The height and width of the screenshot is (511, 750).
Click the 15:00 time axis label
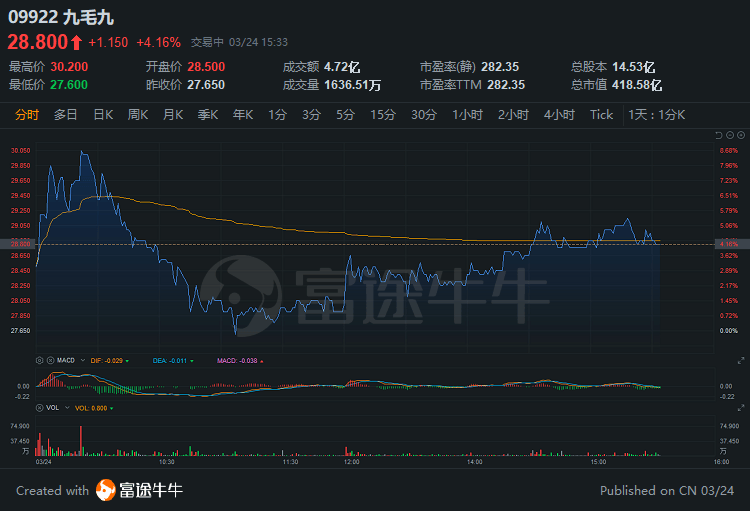[598, 462]
